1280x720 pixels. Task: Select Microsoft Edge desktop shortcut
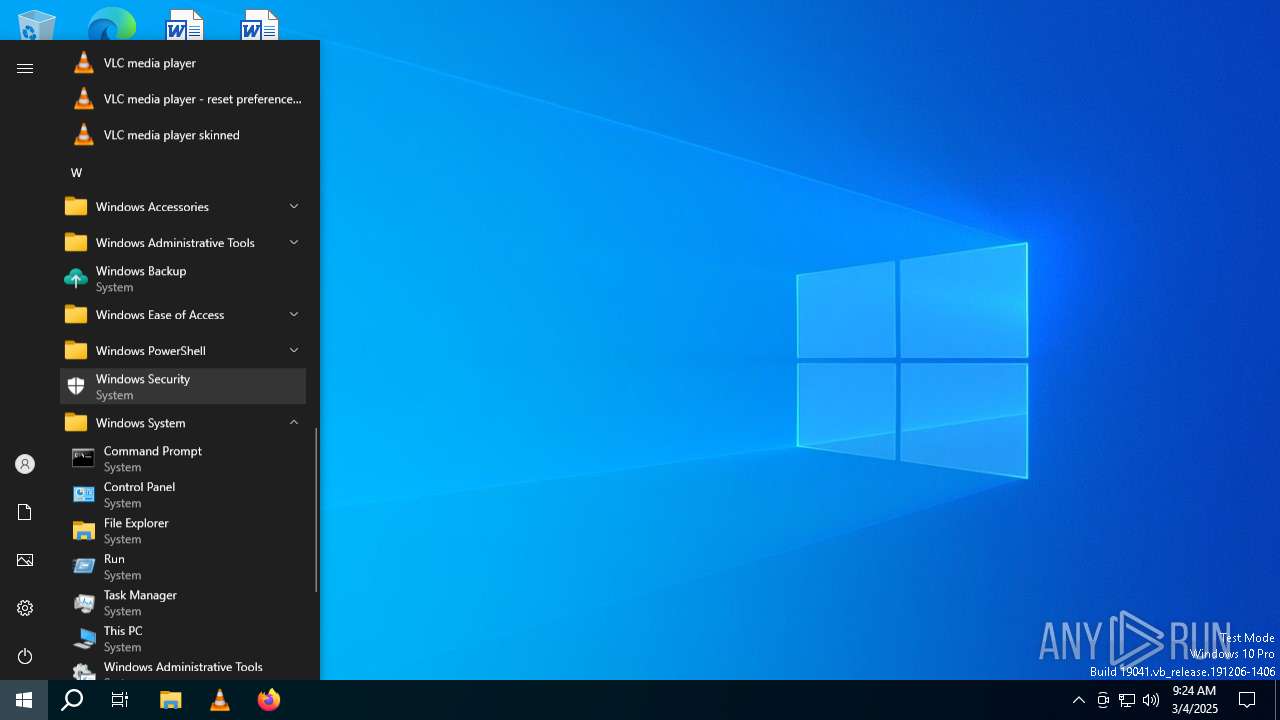(x=111, y=24)
